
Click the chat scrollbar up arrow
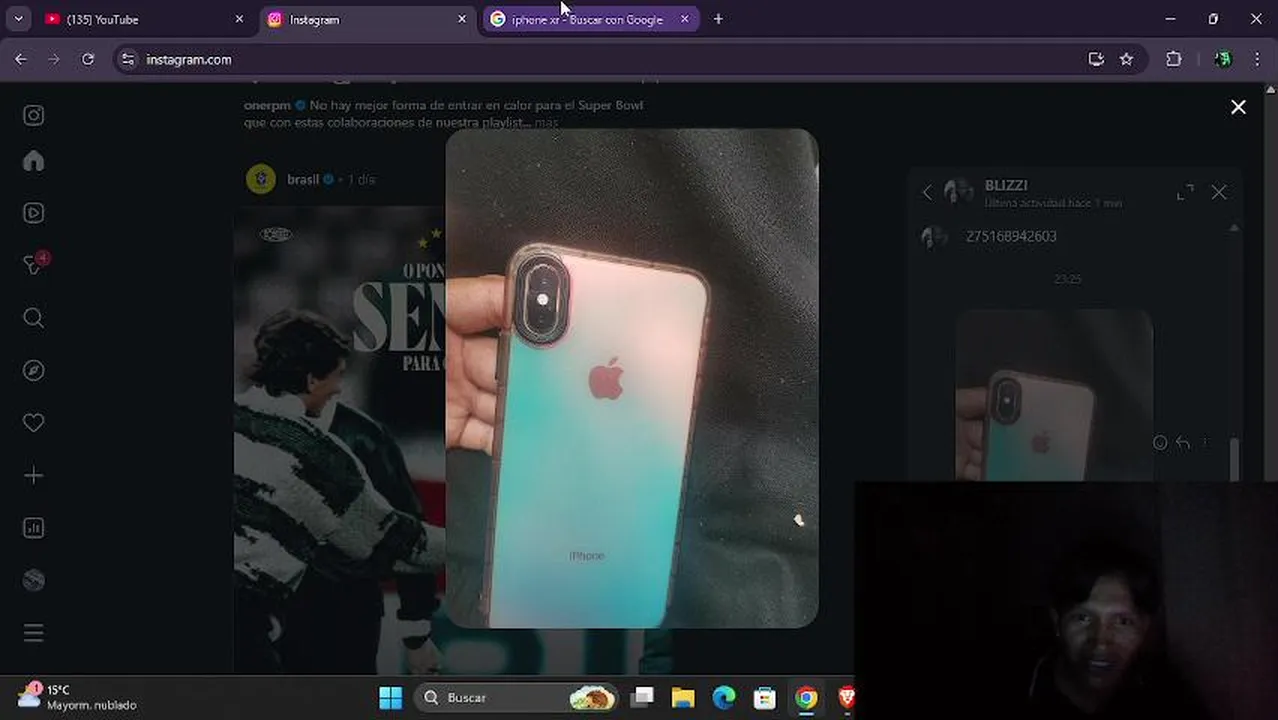coord(1234,228)
